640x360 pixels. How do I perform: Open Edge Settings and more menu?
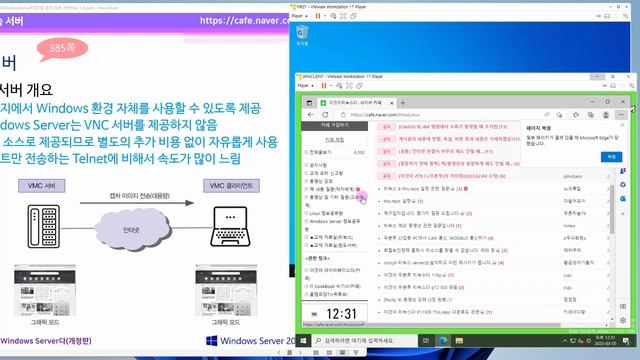click(621, 115)
